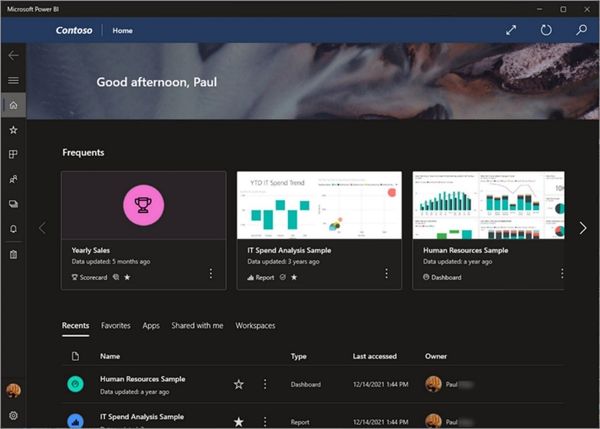Open Workspaces icon in sidebar
This screenshot has width=600, height=429.
pyautogui.click(x=13, y=204)
